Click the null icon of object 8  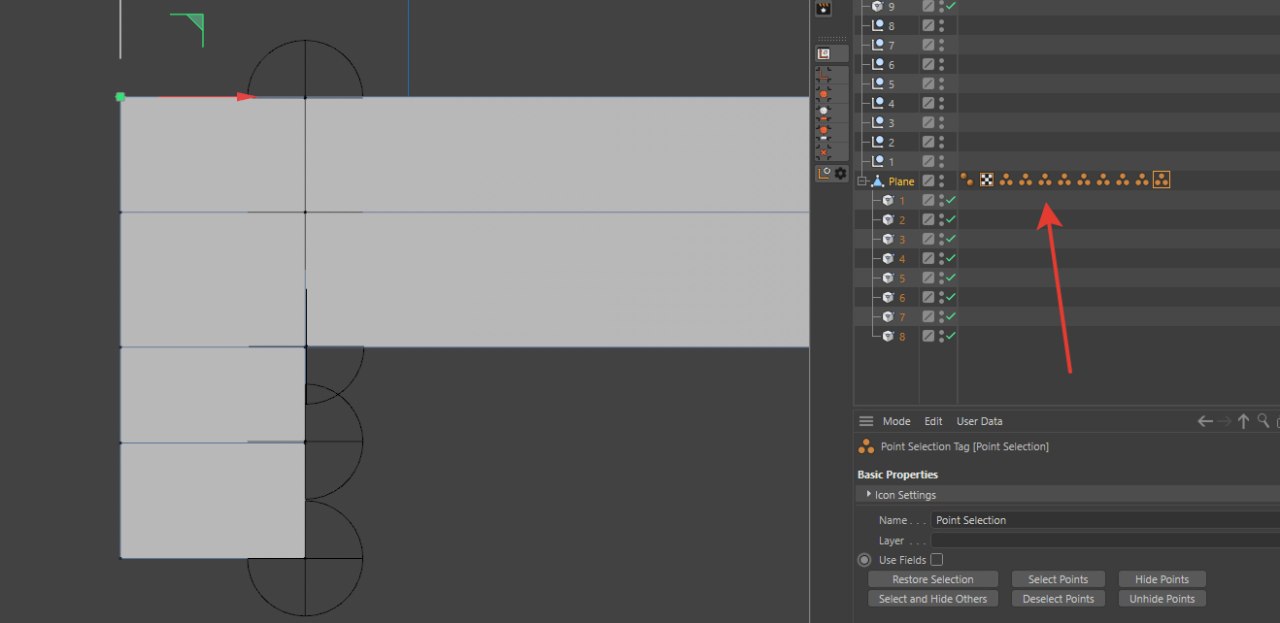pos(878,26)
